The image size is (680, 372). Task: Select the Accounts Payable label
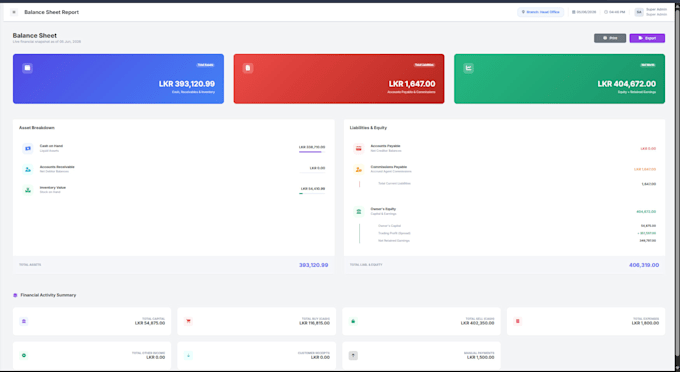pos(386,146)
